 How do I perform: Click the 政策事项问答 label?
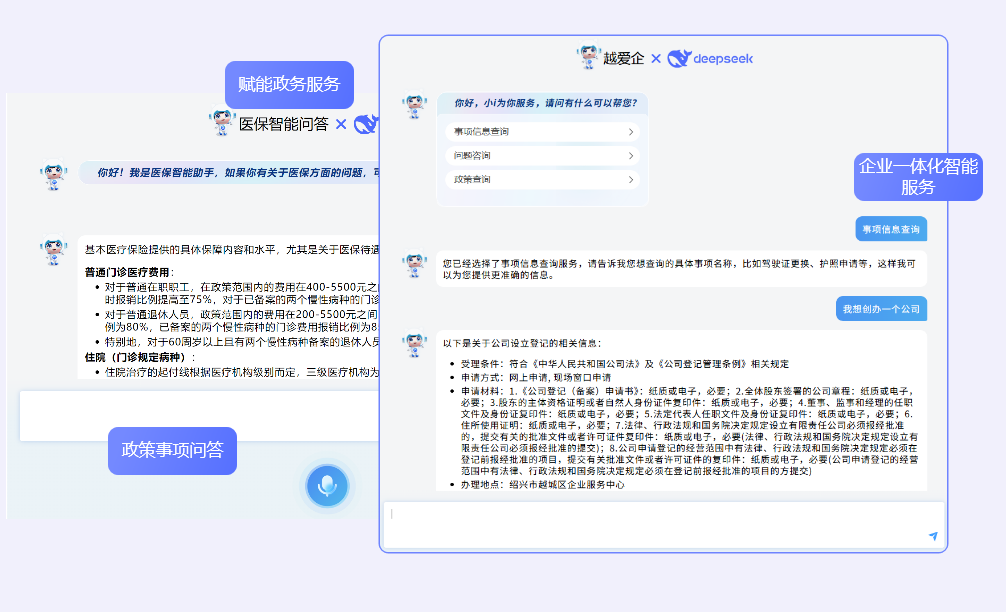tap(172, 450)
